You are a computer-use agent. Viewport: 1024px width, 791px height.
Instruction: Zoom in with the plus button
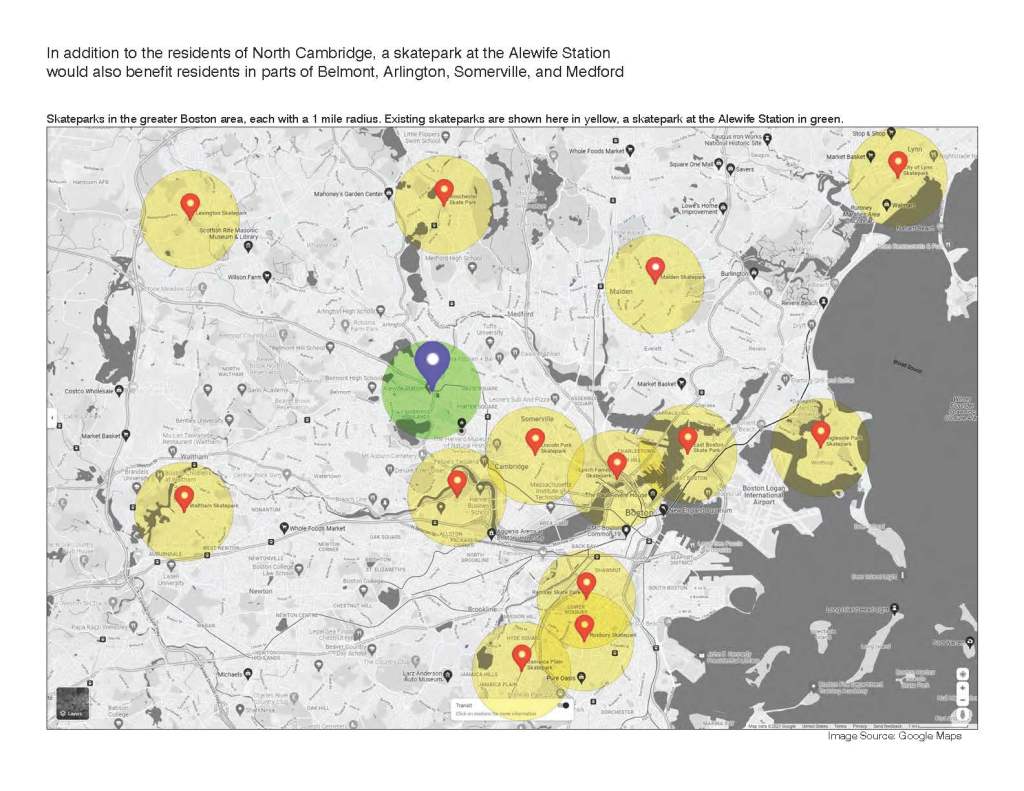coord(963,688)
